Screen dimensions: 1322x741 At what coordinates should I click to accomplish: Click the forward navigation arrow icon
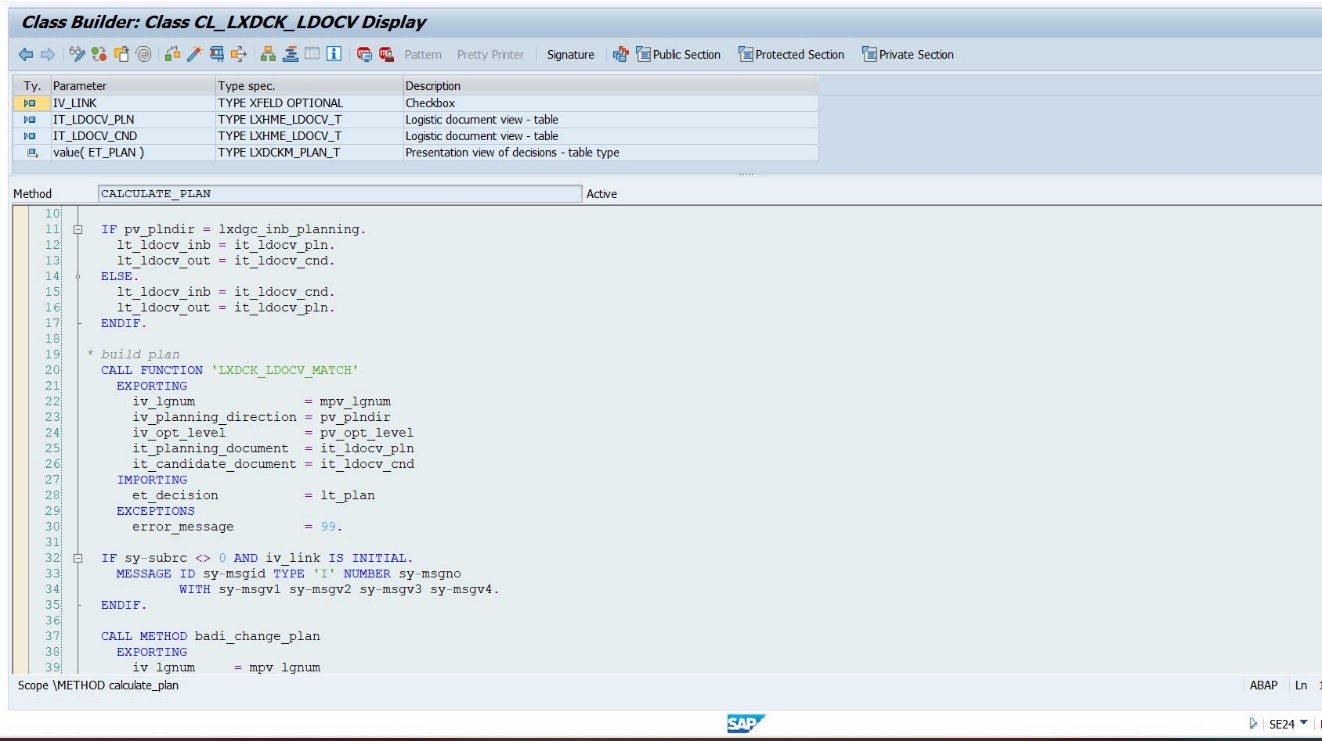tap(47, 55)
